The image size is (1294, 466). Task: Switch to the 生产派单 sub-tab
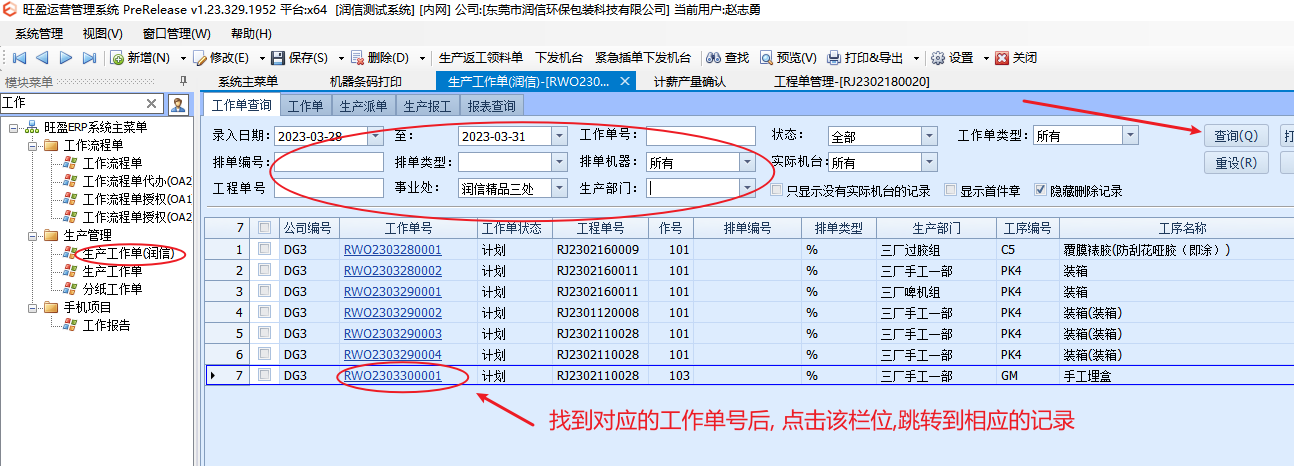click(x=364, y=105)
